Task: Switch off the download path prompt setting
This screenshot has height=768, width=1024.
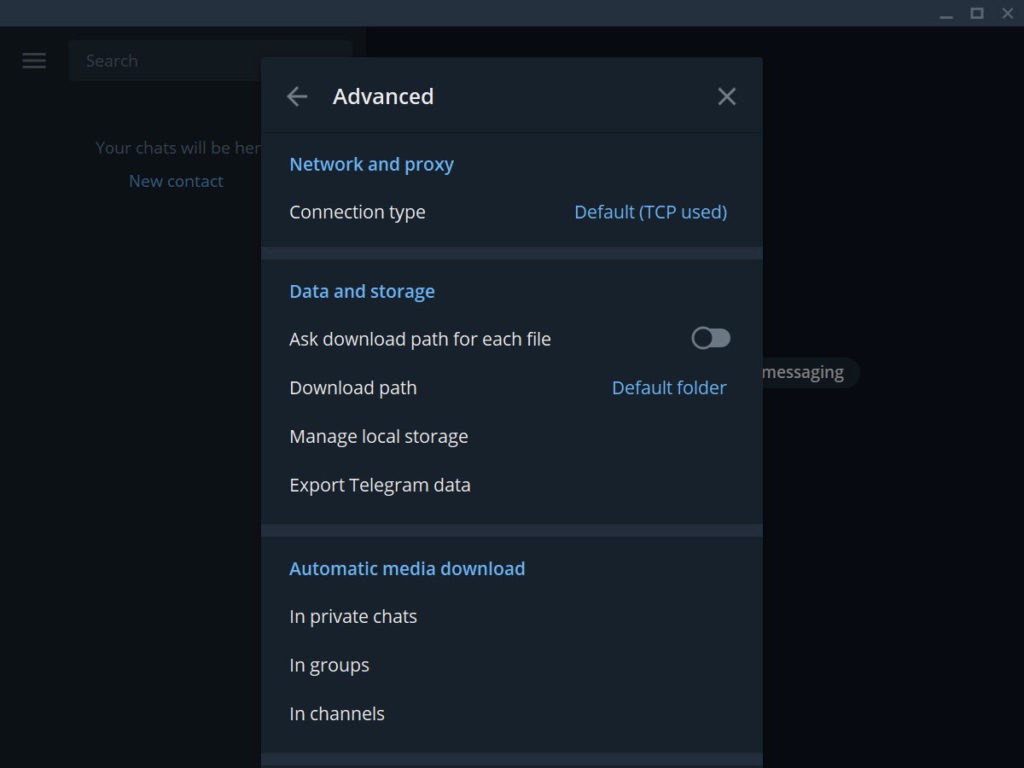Action: coord(710,338)
